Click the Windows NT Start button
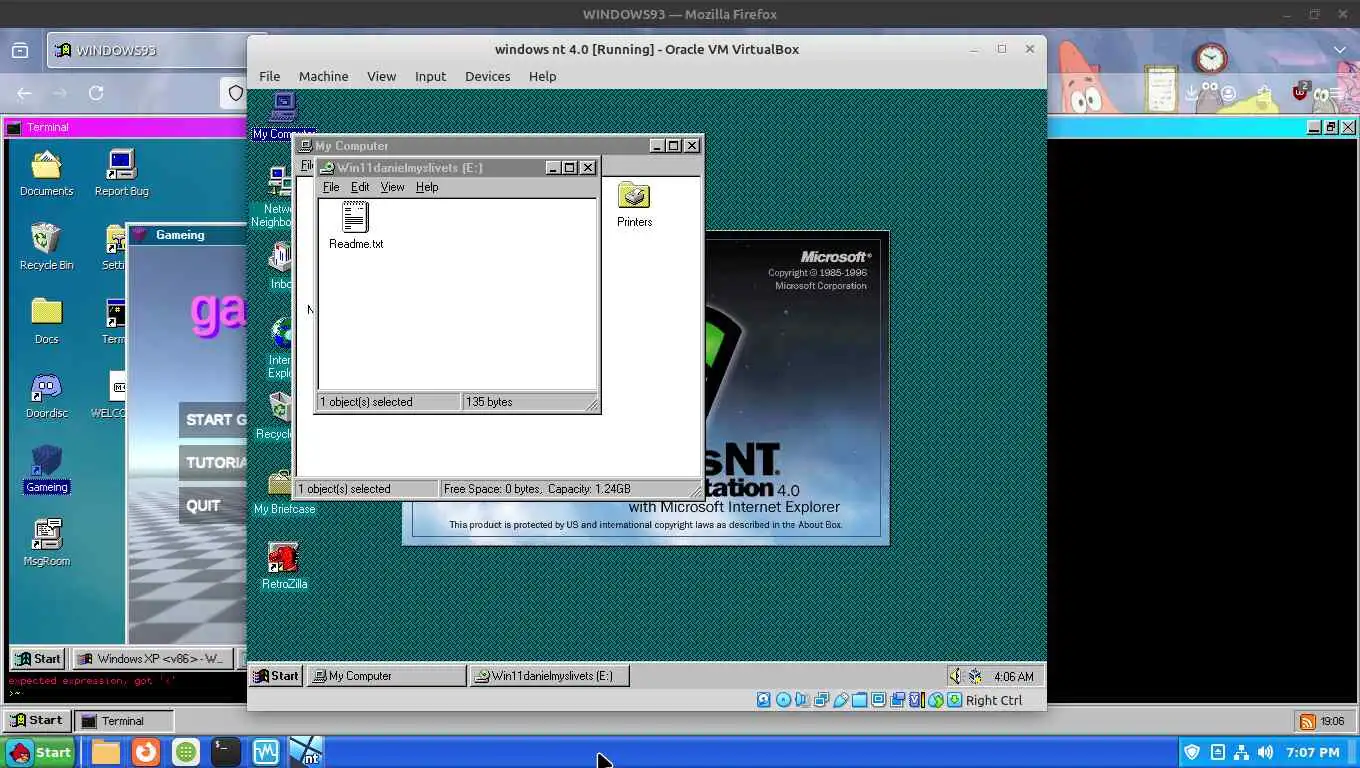The height and width of the screenshot is (768, 1360). [276, 676]
